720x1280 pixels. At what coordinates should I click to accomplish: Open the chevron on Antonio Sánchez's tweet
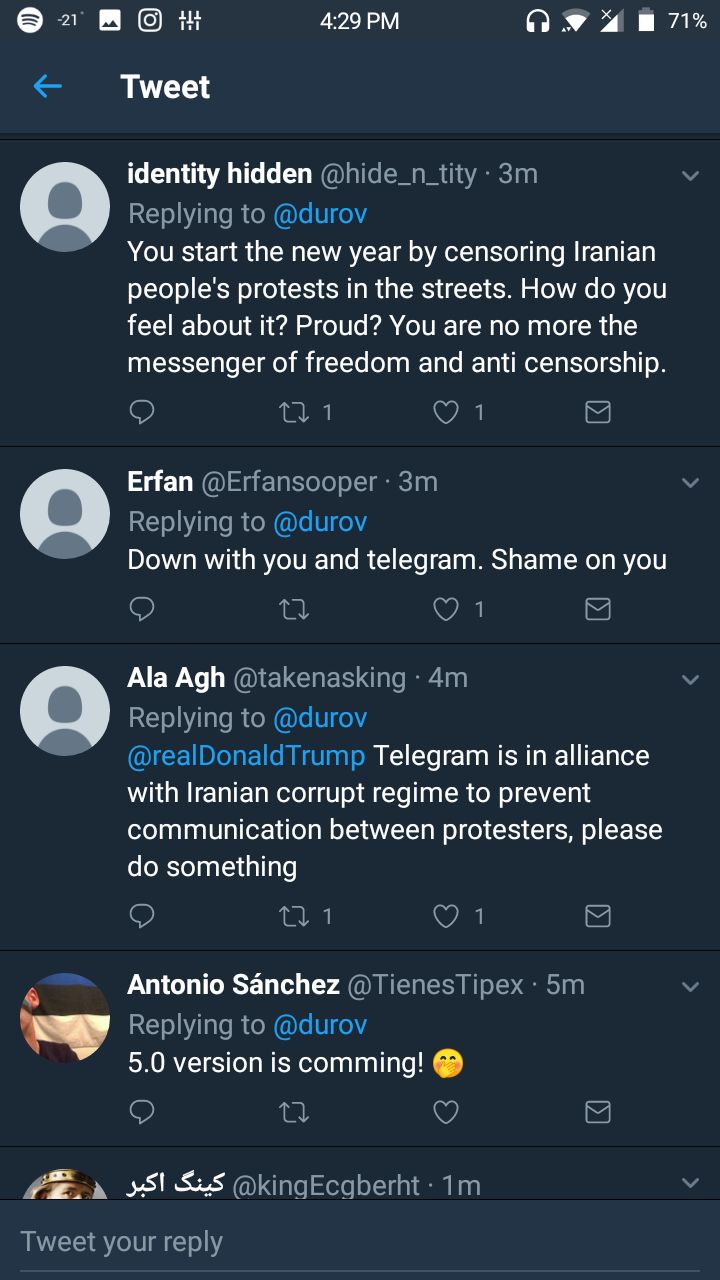tap(690, 987)
